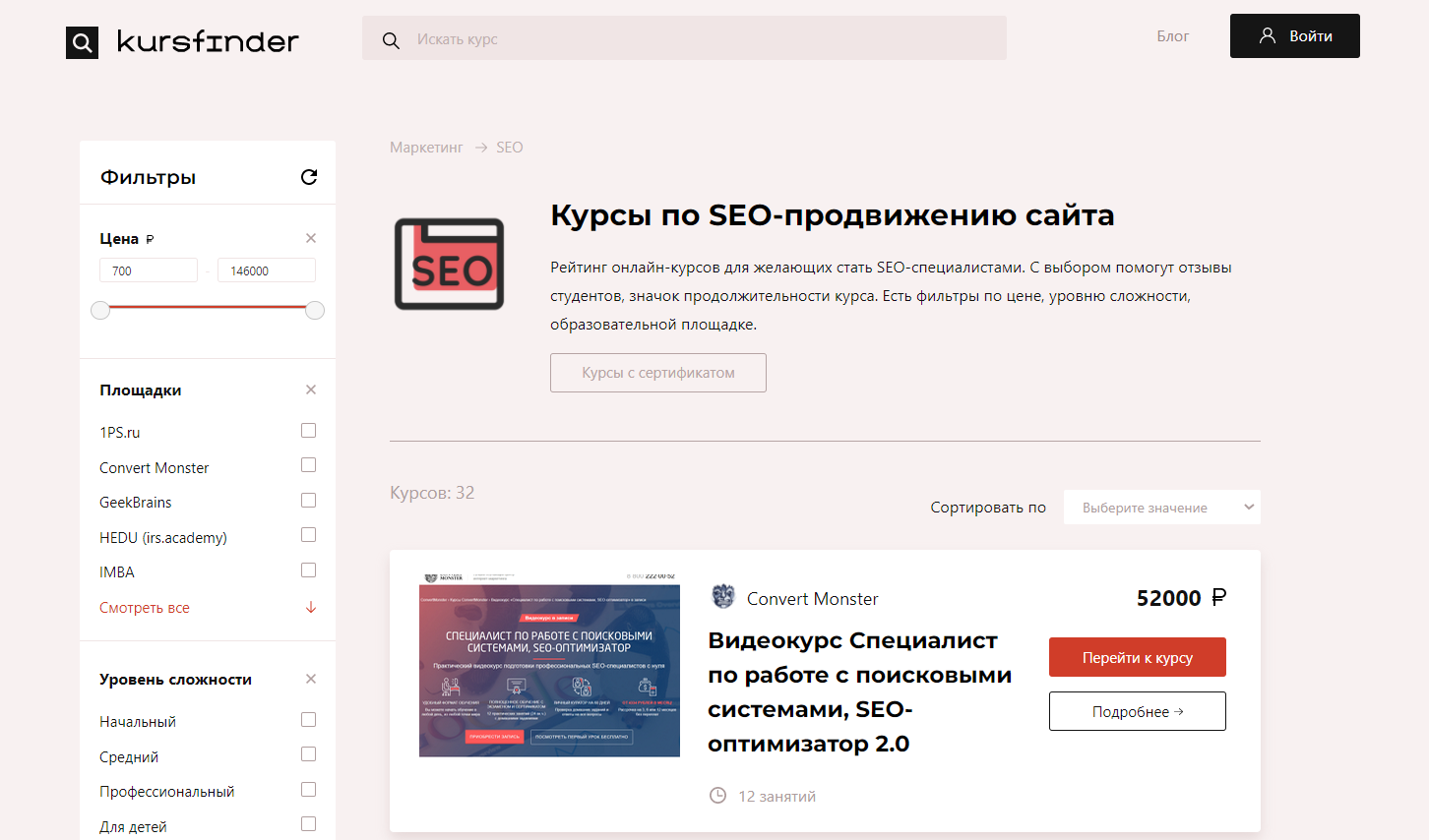This screenshot has width=1429, height=840.
Task: Reset filters using the refresh icon
Action: tap(309, 176)
